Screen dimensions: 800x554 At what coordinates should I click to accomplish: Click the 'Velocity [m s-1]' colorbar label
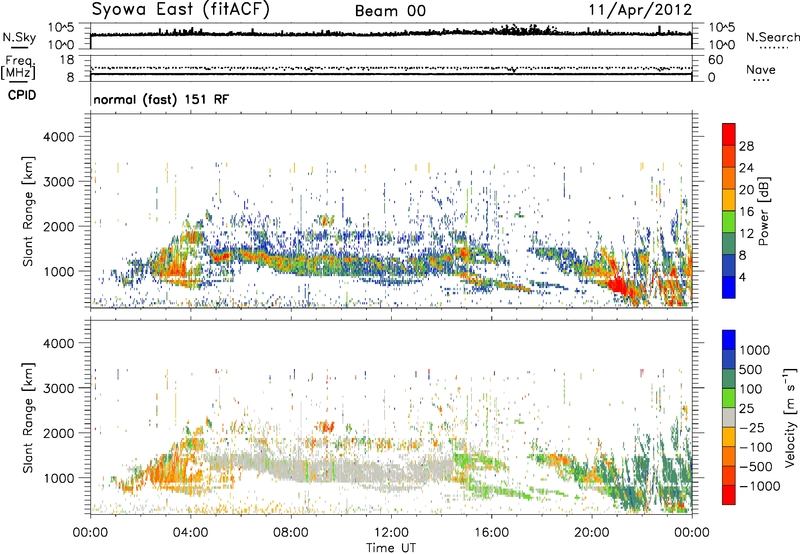click(790, 417)
